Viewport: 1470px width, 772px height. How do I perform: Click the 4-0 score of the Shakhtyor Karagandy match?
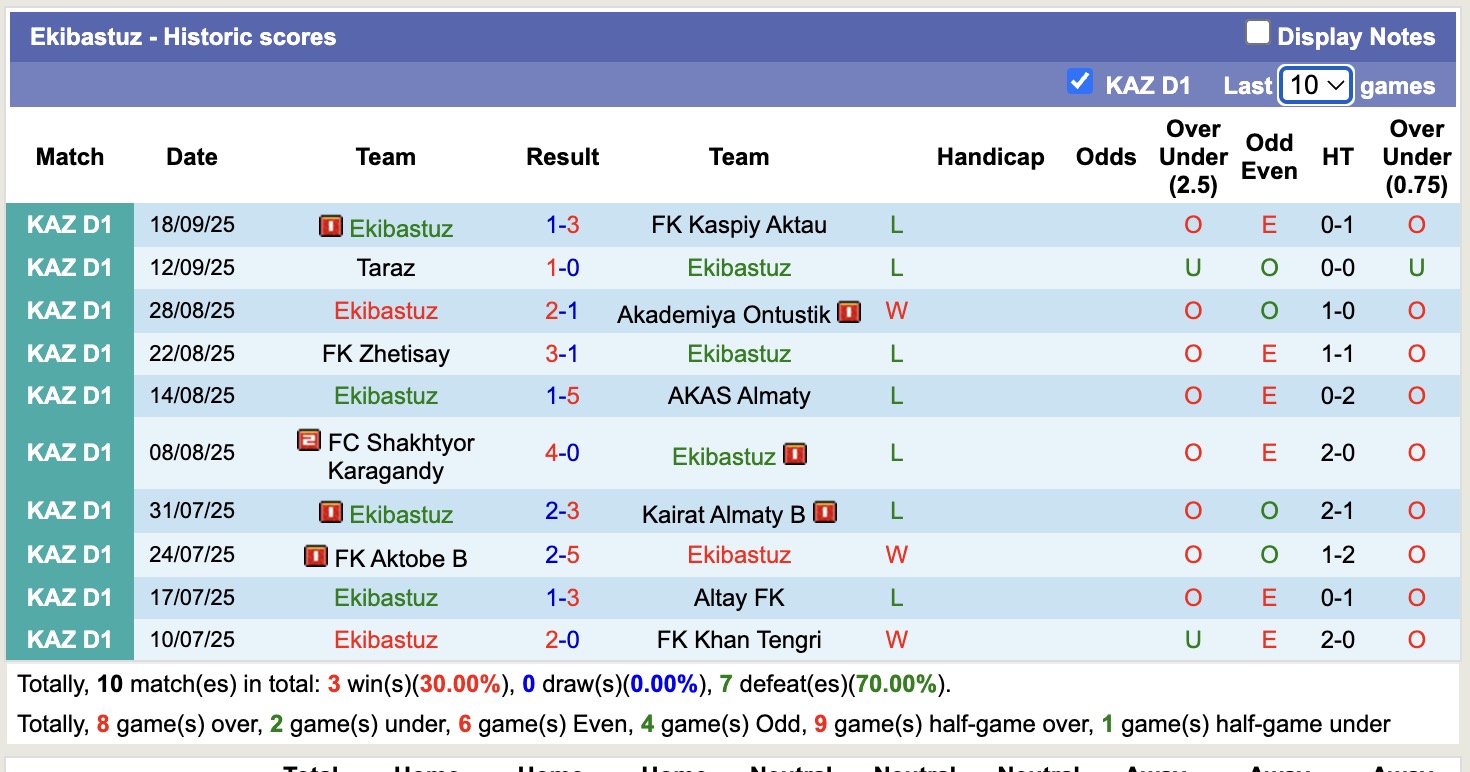562,453
